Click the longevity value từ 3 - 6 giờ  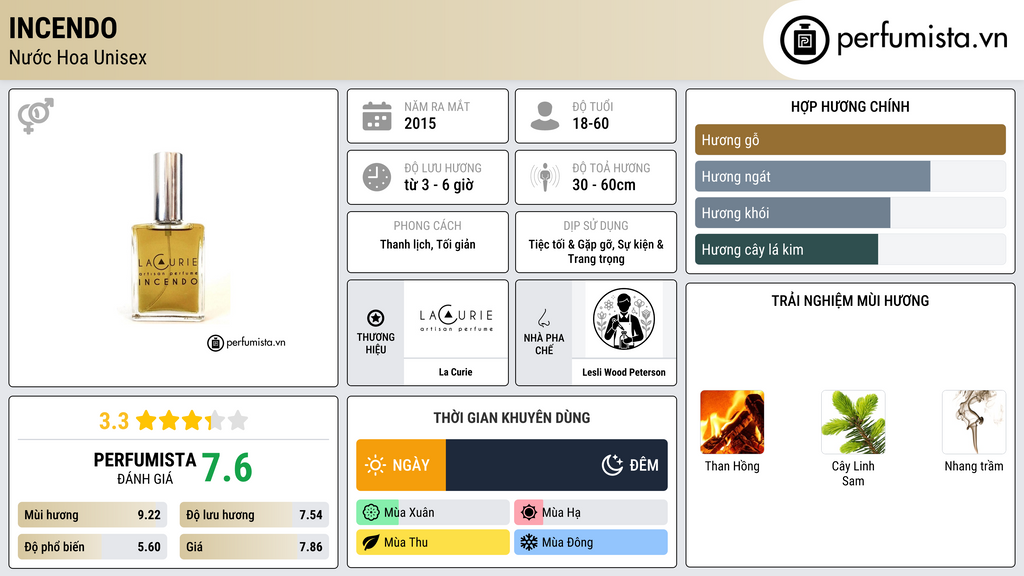click(439, 185)
